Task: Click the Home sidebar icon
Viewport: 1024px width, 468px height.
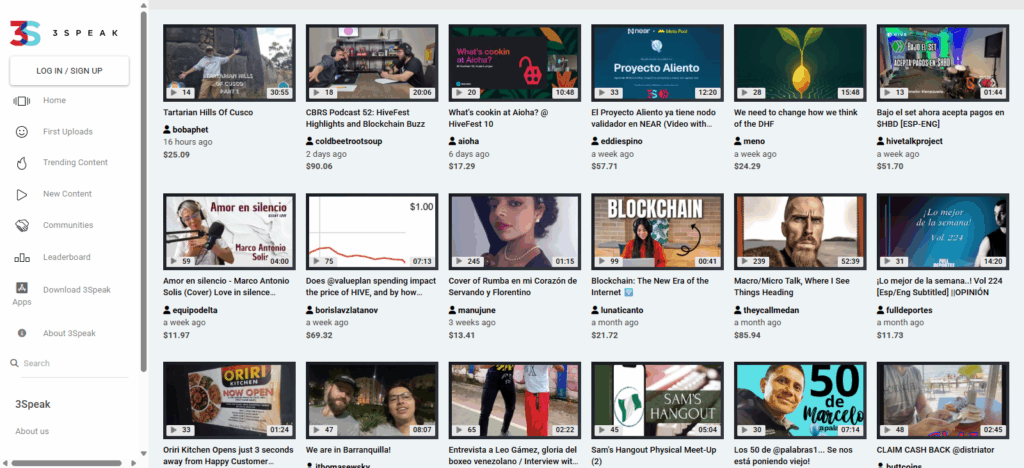Action: click(22, 101)
